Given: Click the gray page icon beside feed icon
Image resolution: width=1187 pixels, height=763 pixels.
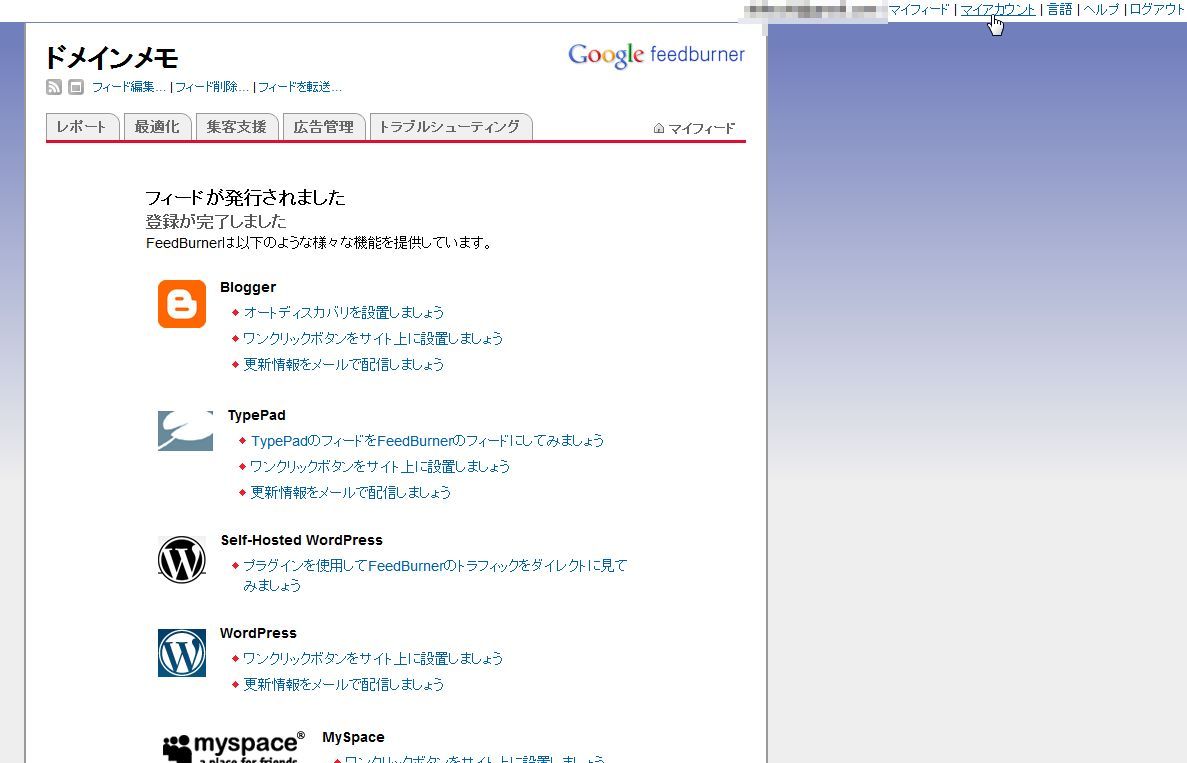Looking at the screenshot, I should 76,87.
